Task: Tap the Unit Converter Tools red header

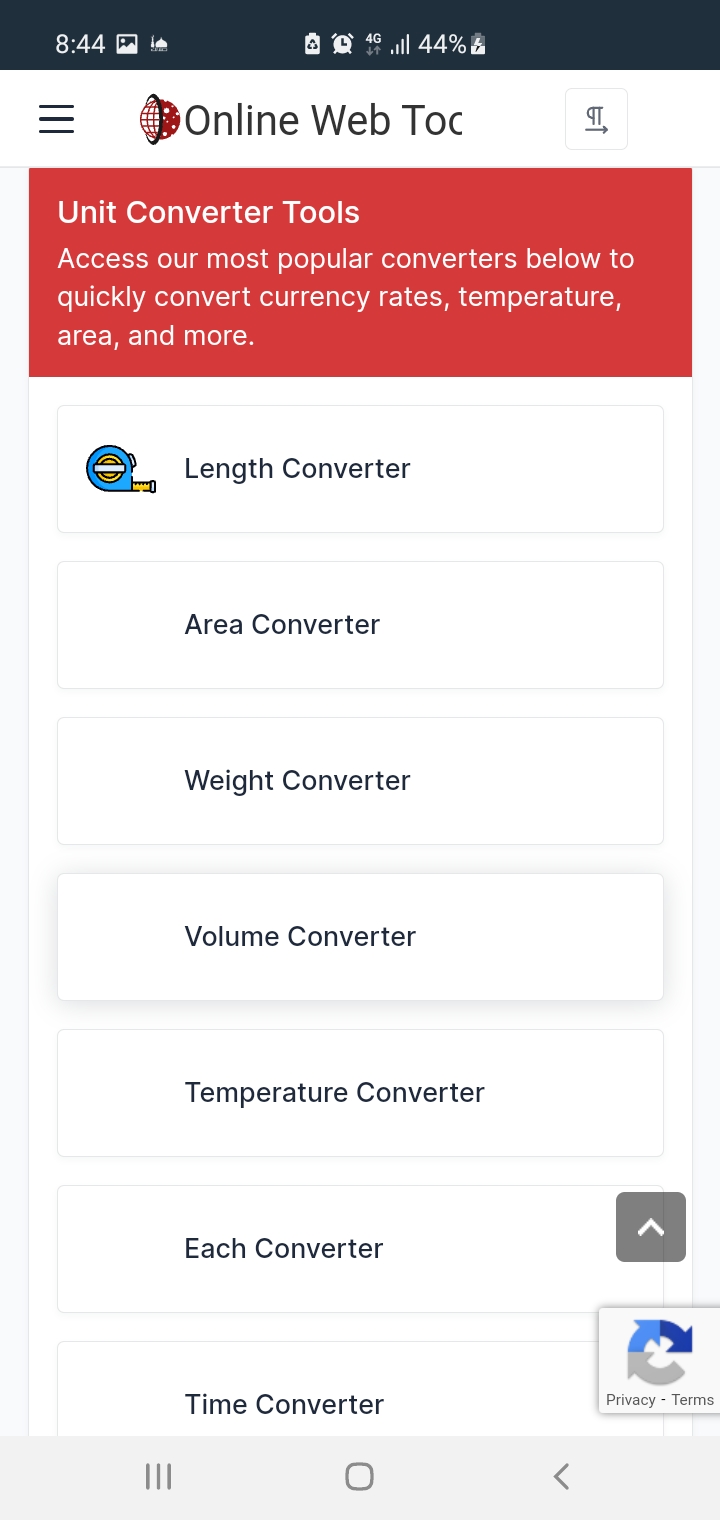Action: point(360,272)
